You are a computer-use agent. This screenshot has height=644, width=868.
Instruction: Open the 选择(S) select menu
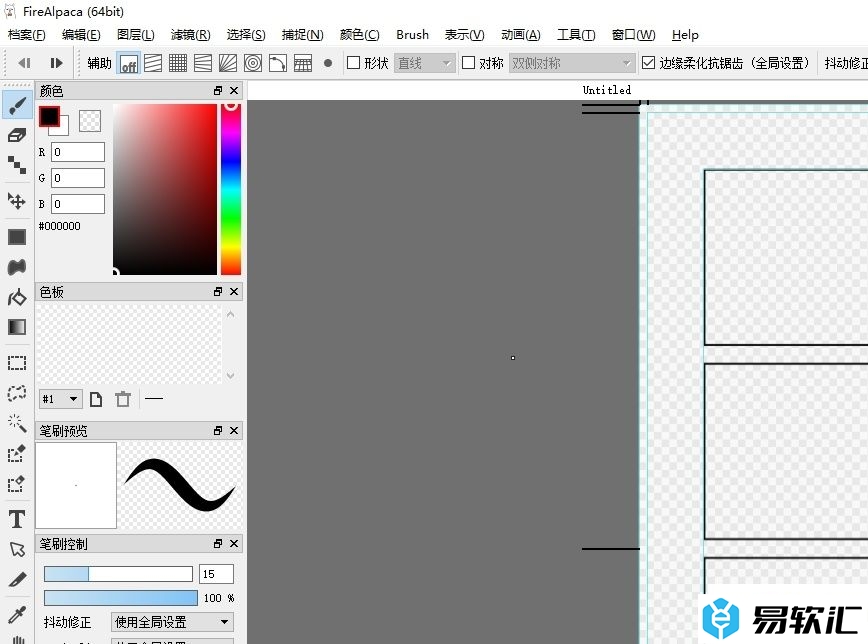(246, 35)
